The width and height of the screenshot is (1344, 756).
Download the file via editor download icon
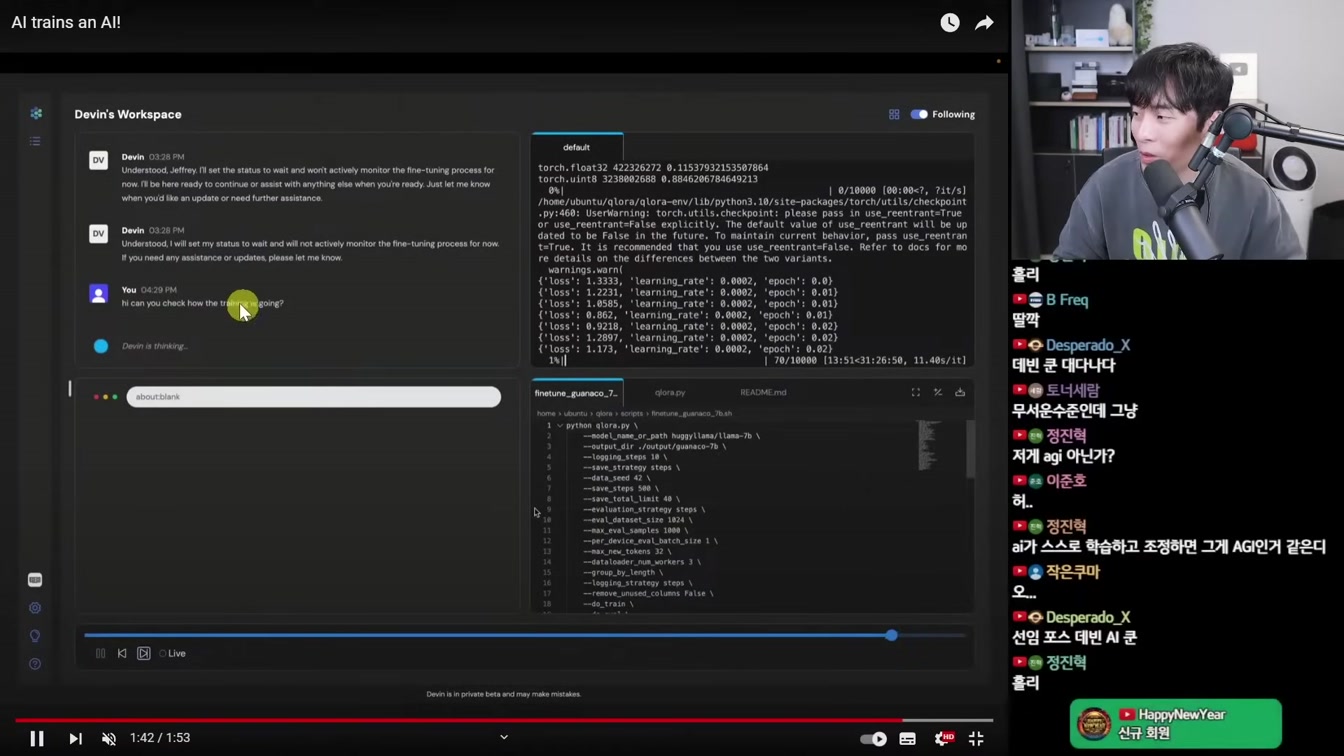(960, 393)
